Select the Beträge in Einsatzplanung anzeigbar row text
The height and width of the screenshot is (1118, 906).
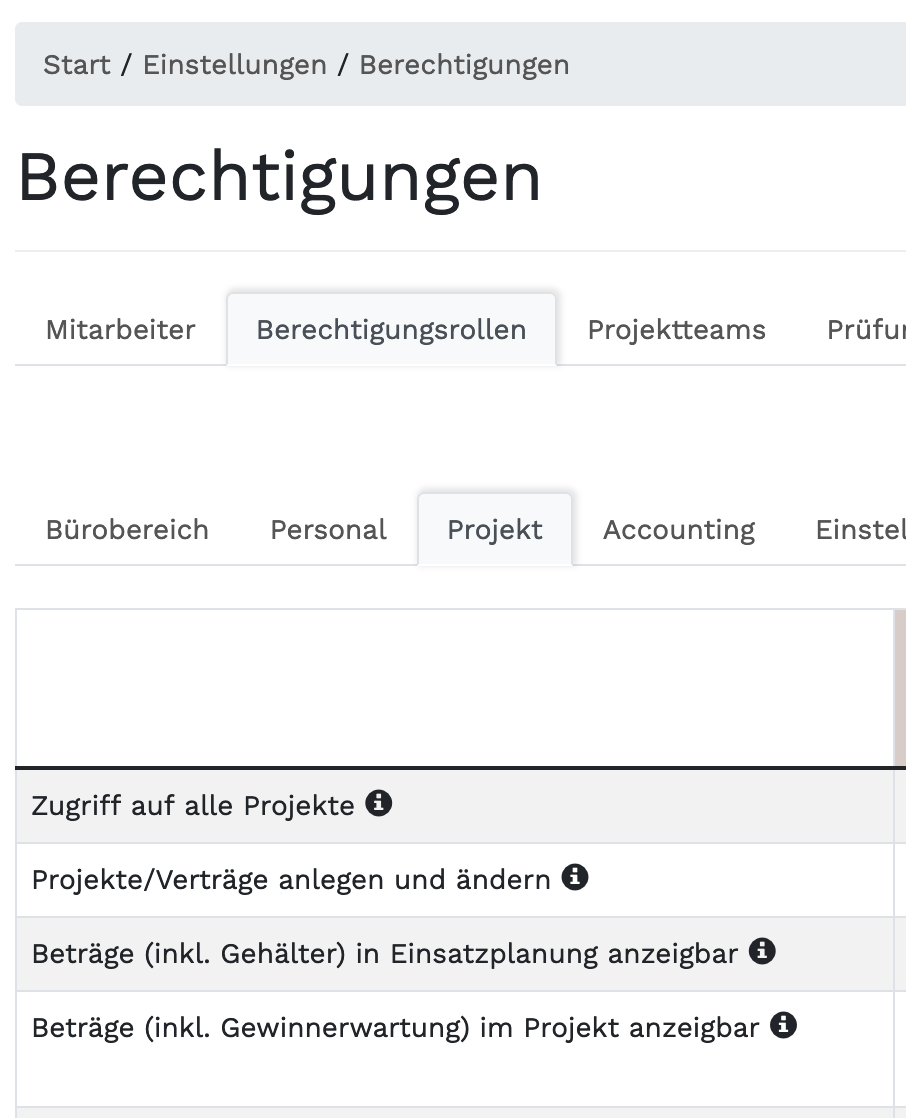coord(384,953)
